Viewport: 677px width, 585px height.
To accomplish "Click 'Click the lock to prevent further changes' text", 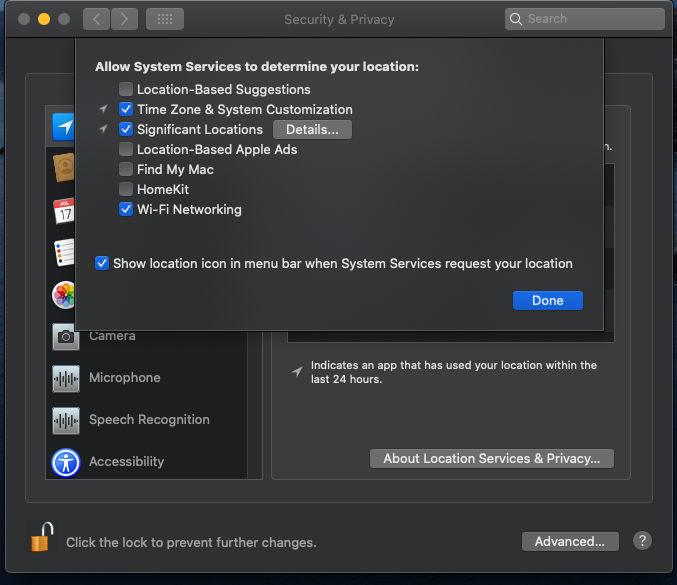I will click(x=191, y=542).
